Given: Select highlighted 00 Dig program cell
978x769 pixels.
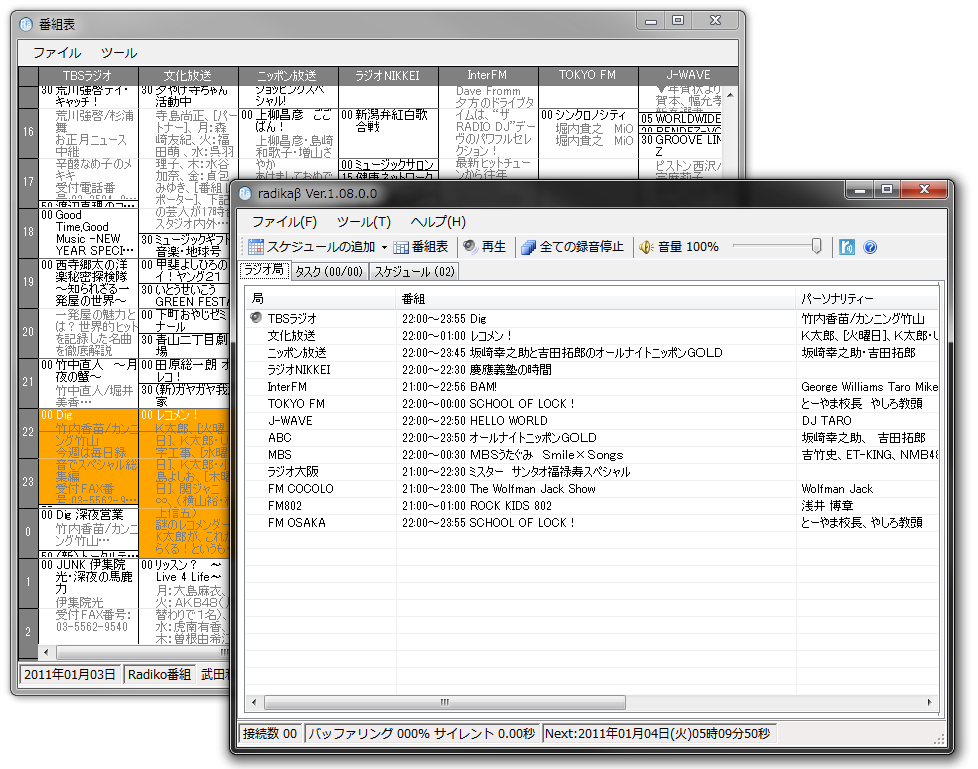Looking at the screenshot, I should [x=88, y=457].
